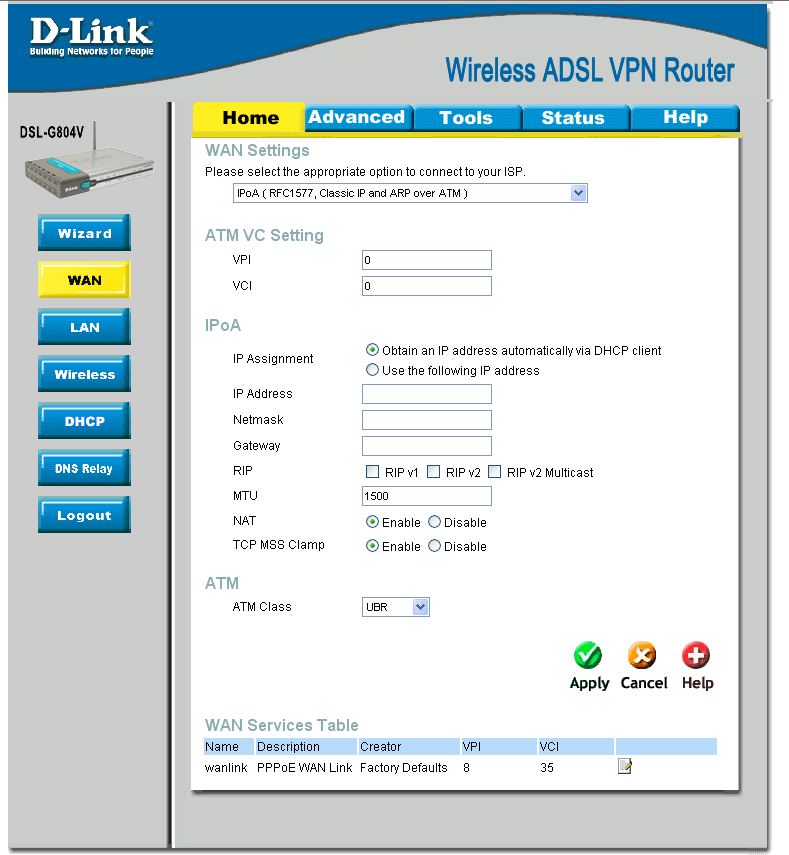Click the green Apply checkmark icon

588,655
